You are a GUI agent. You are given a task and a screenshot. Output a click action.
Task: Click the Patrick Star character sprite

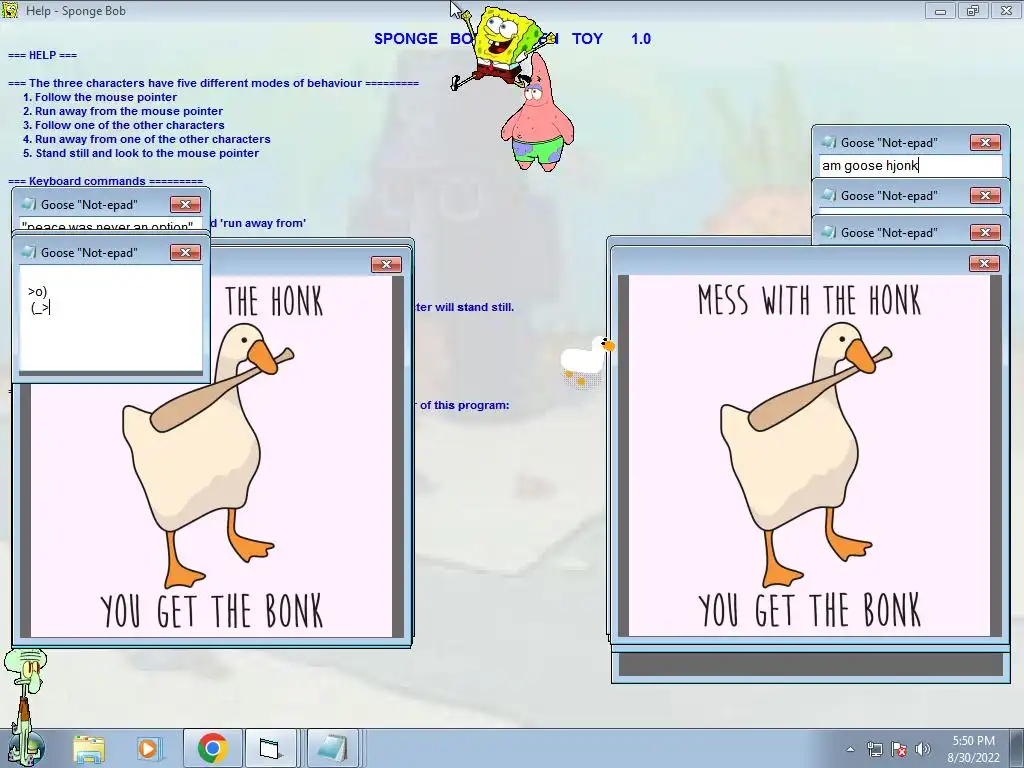pyautogui.click(x=538, y=114)
